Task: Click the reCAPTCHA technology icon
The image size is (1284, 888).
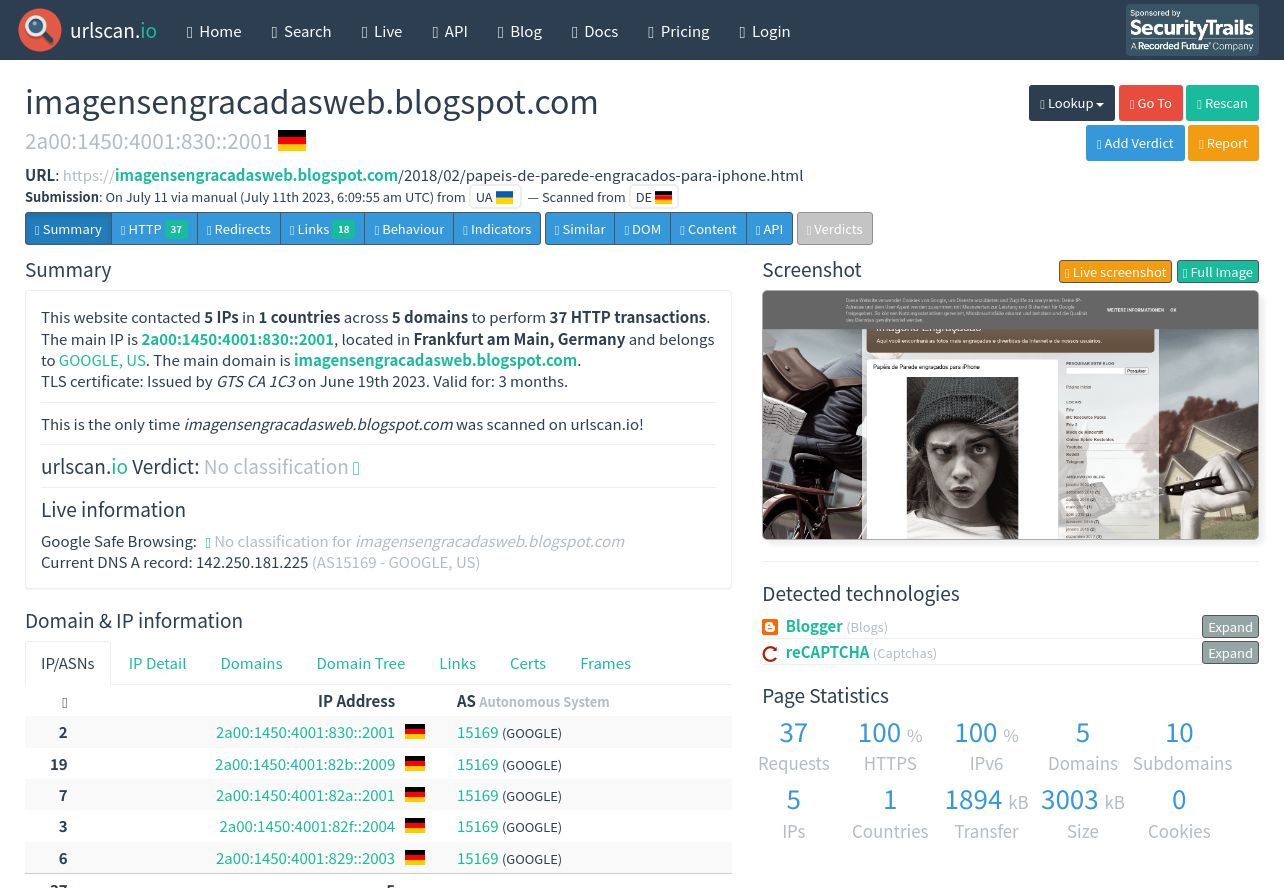Action: tap(770, 653)
